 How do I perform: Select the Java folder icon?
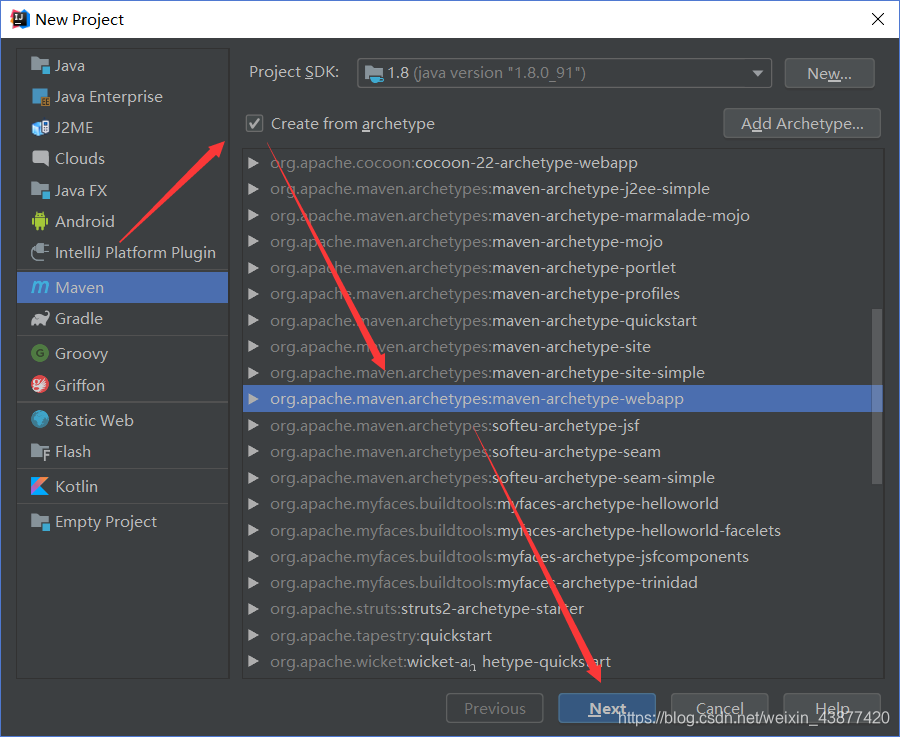tap(40, 65)
